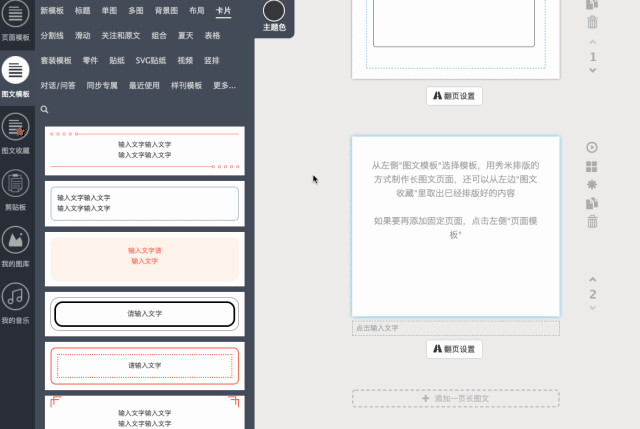Select the 新模板 category

tap(52, 11)
